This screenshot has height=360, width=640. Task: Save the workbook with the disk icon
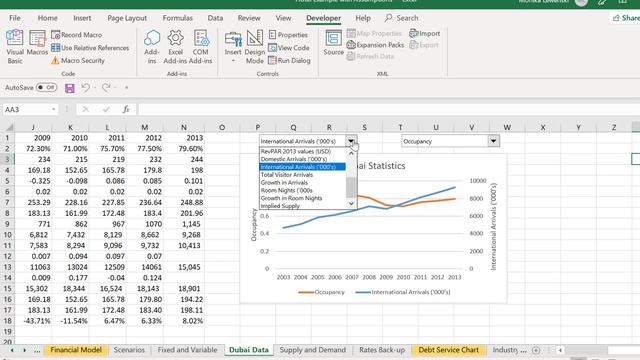point(70,88)
